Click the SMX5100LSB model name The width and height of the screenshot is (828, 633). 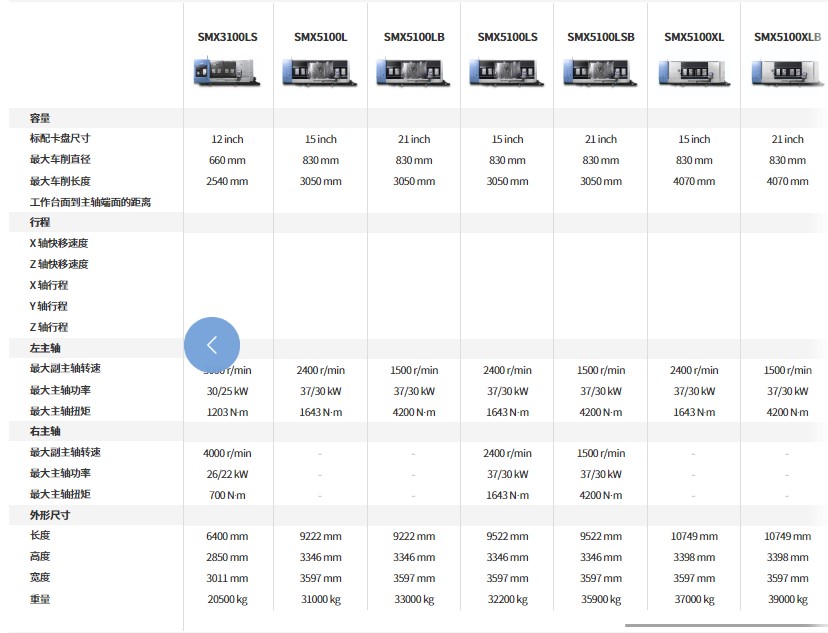[601, 37]
